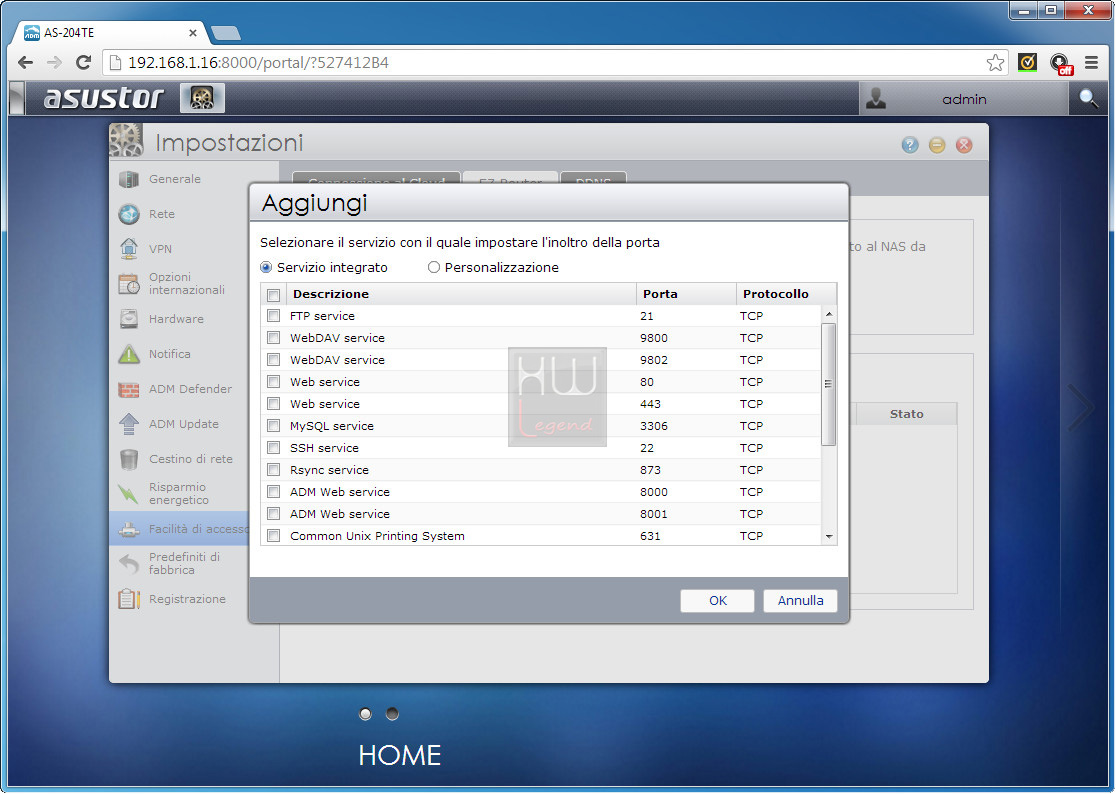Click the service list scrollbar thumb
The image size is (1116, 794).
point(828,384)
